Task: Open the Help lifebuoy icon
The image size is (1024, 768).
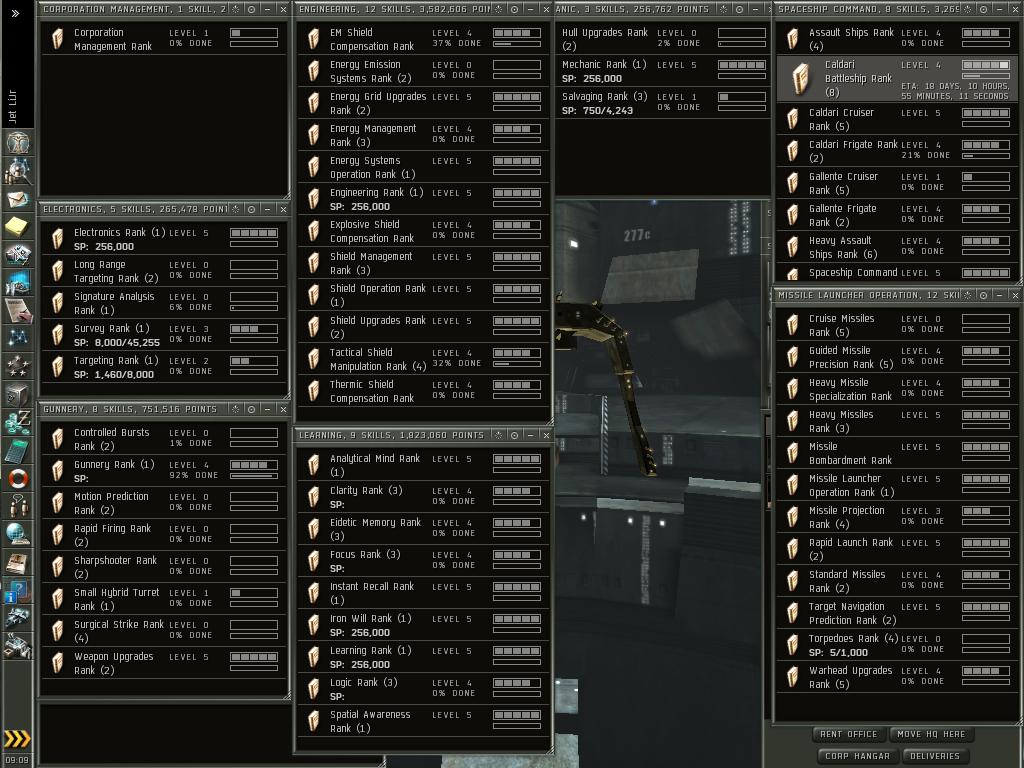Action: pos(18,478)
